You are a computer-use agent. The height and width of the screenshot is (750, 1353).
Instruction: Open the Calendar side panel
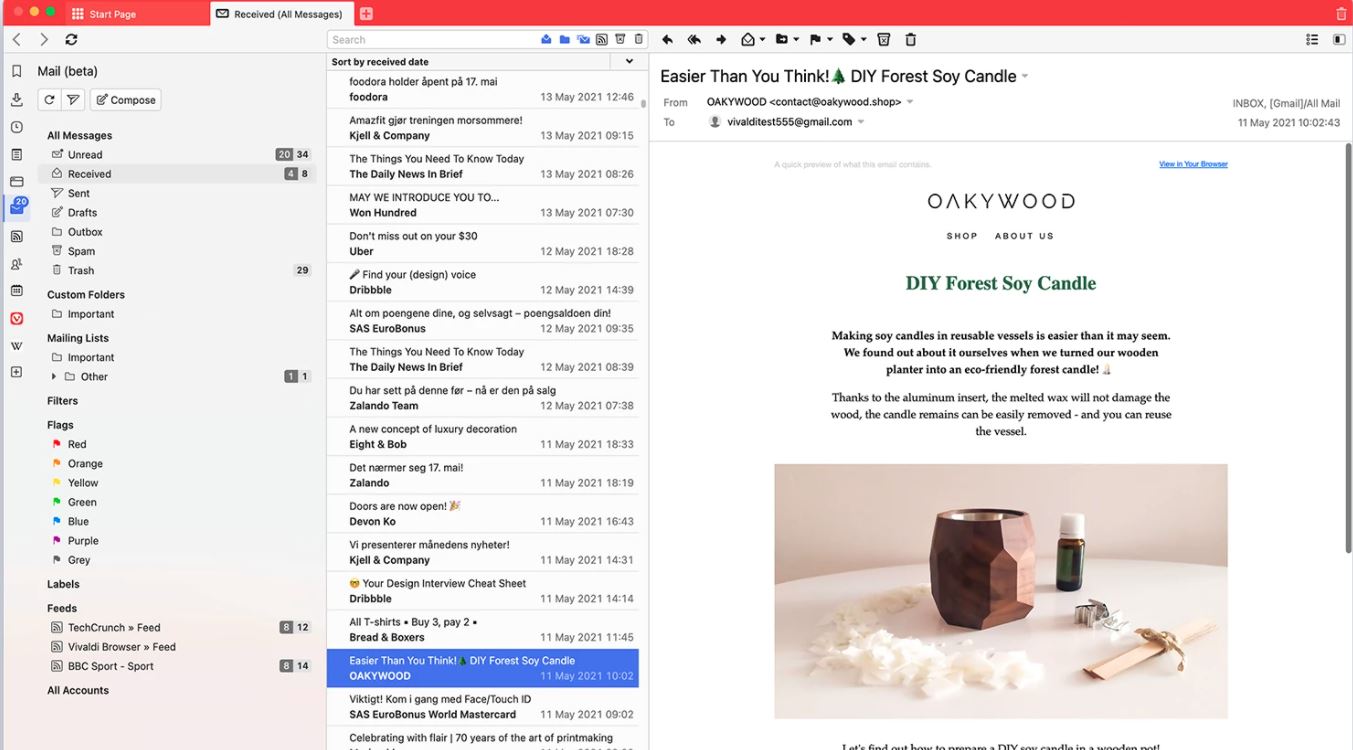(x=16, y=290)
